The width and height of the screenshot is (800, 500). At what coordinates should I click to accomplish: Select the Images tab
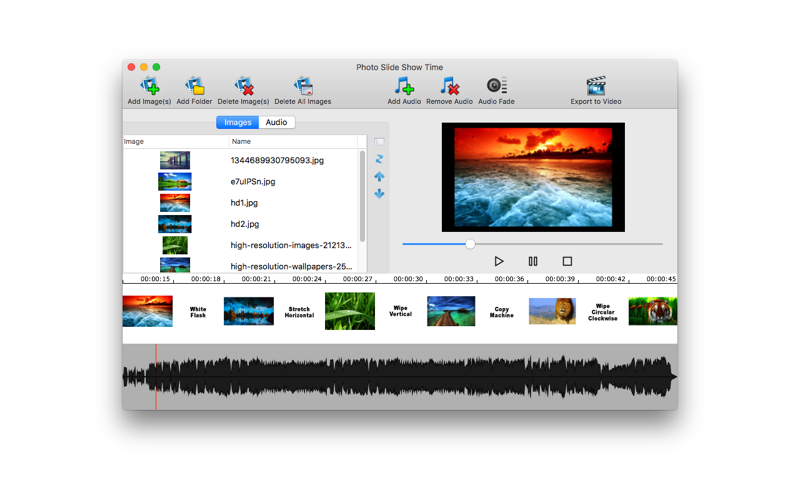(237, 122)
